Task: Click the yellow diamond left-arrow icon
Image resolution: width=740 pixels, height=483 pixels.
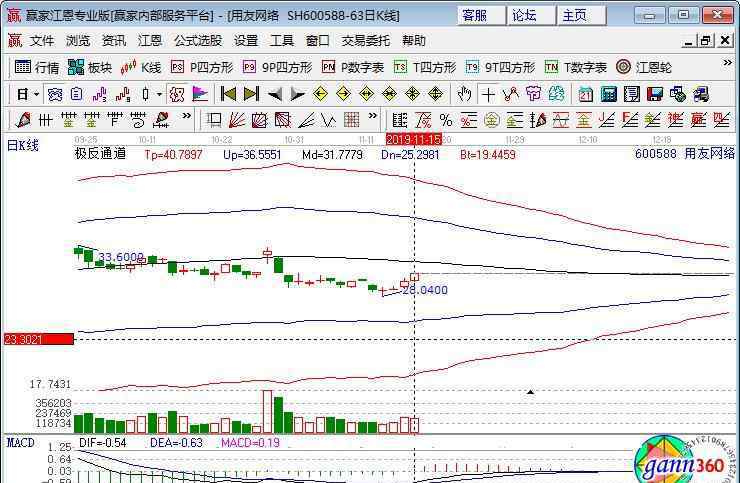Action: [320, 94]
